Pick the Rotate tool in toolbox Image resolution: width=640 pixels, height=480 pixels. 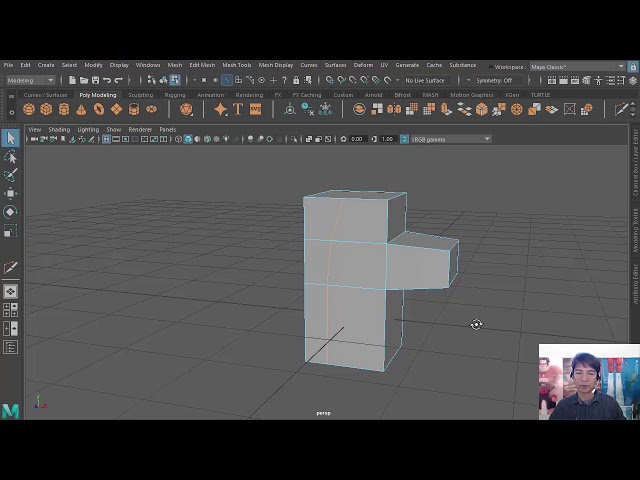point(10,211)
